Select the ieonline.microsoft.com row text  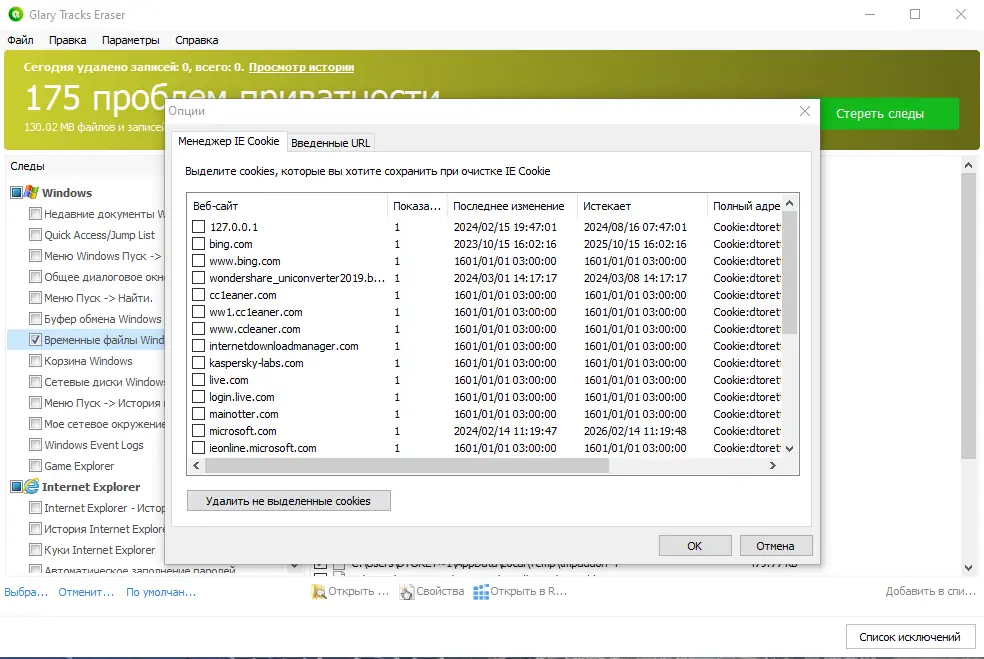[x=262, y=448]
